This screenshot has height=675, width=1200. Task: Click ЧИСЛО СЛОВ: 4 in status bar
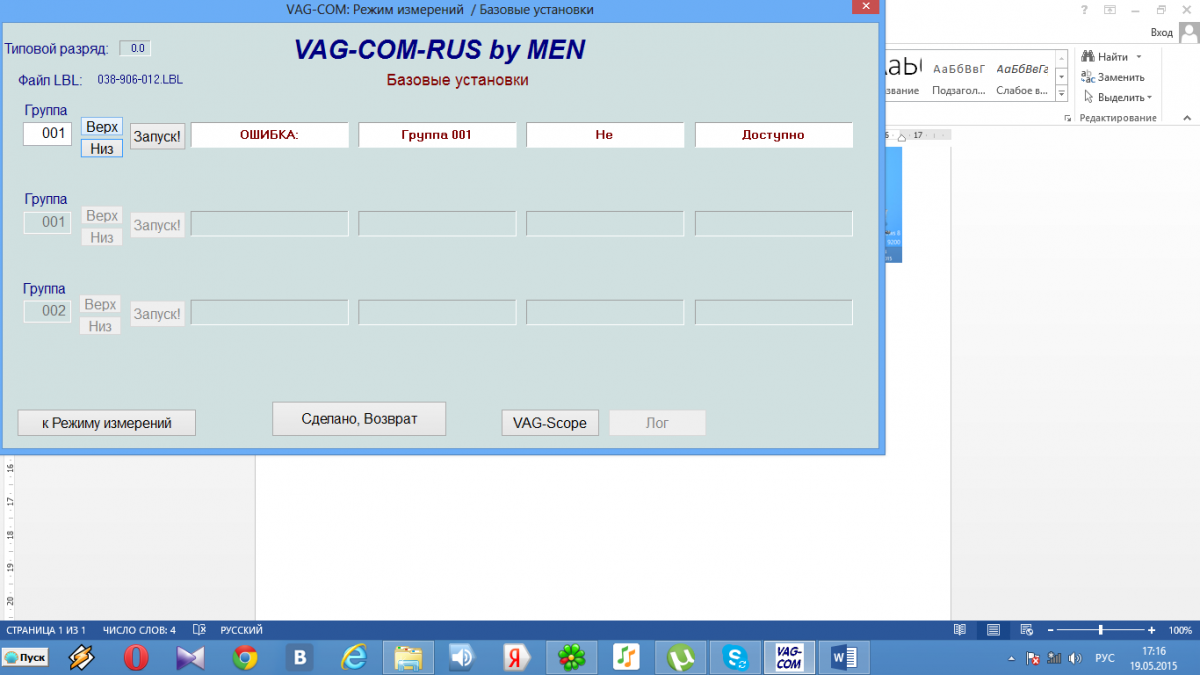point(139,630)
